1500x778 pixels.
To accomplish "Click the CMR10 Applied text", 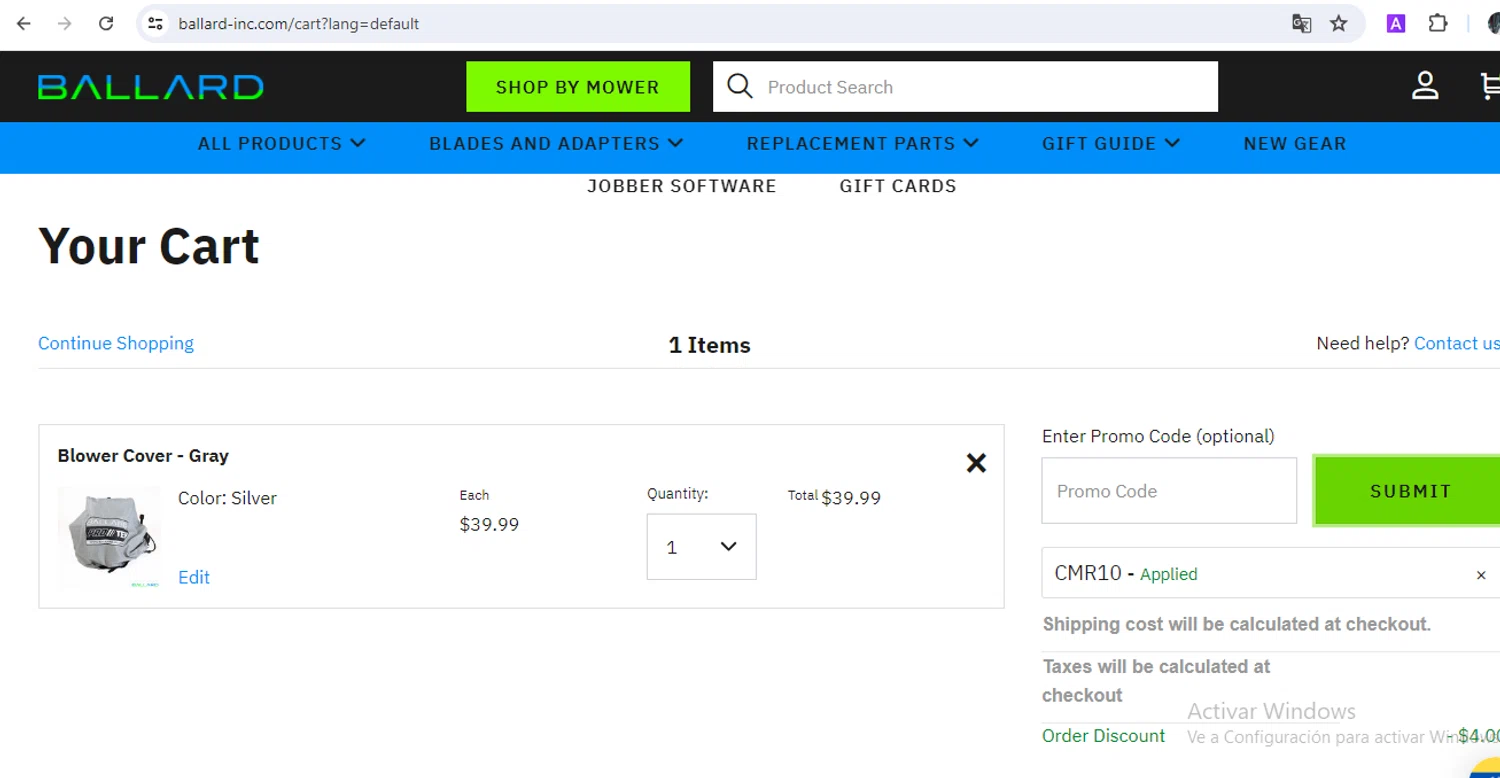I will click(x=1126, y=574).
